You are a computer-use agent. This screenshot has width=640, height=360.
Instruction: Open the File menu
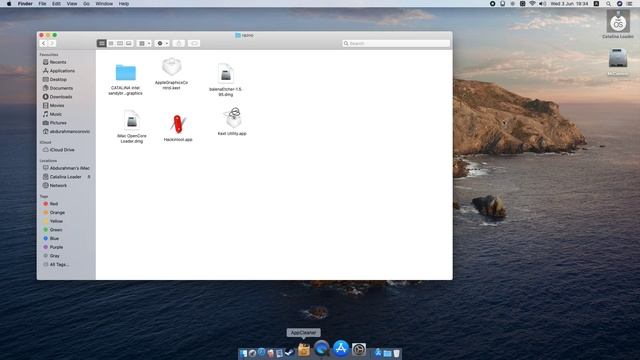click(x=42, y=4)
